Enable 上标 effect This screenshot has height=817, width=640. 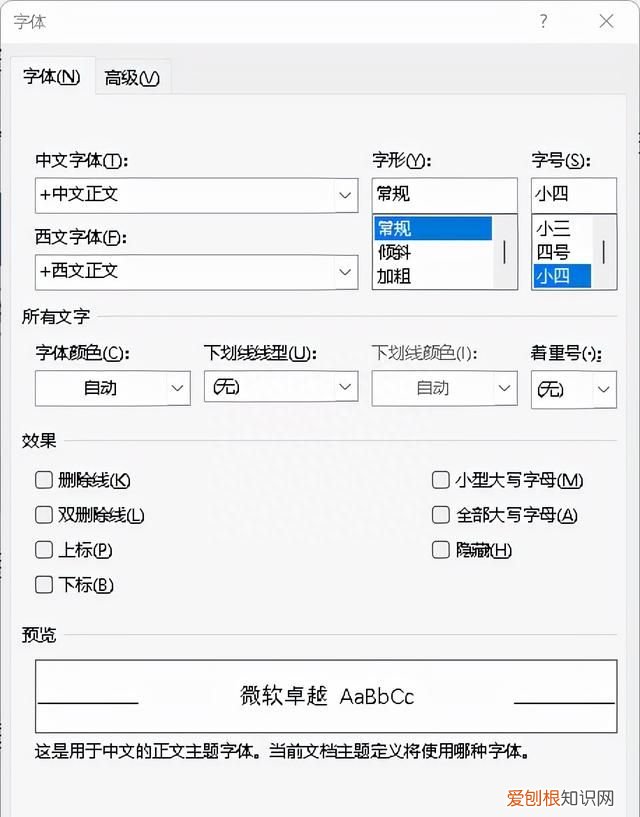tap(44, 550)
